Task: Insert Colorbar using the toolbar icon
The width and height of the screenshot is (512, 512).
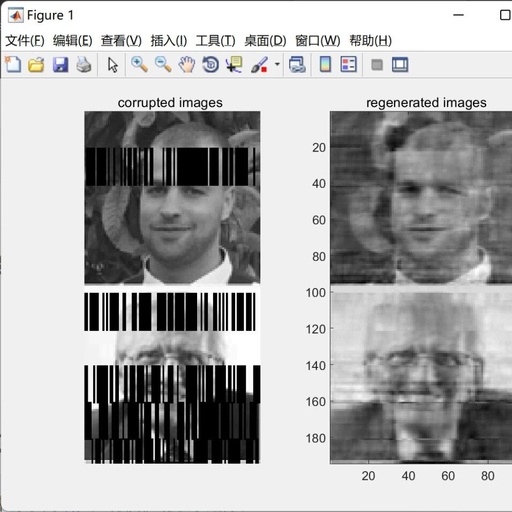Action: 325,64
